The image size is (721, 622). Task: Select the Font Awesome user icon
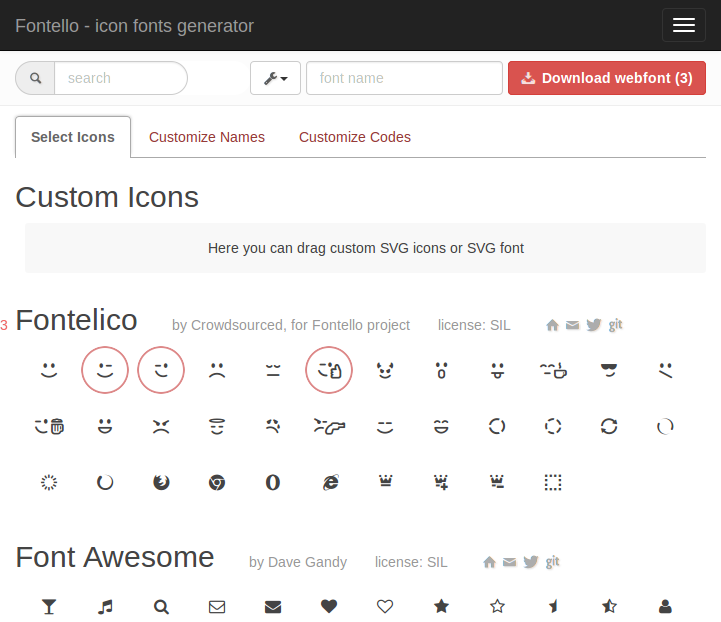[665, 607]
